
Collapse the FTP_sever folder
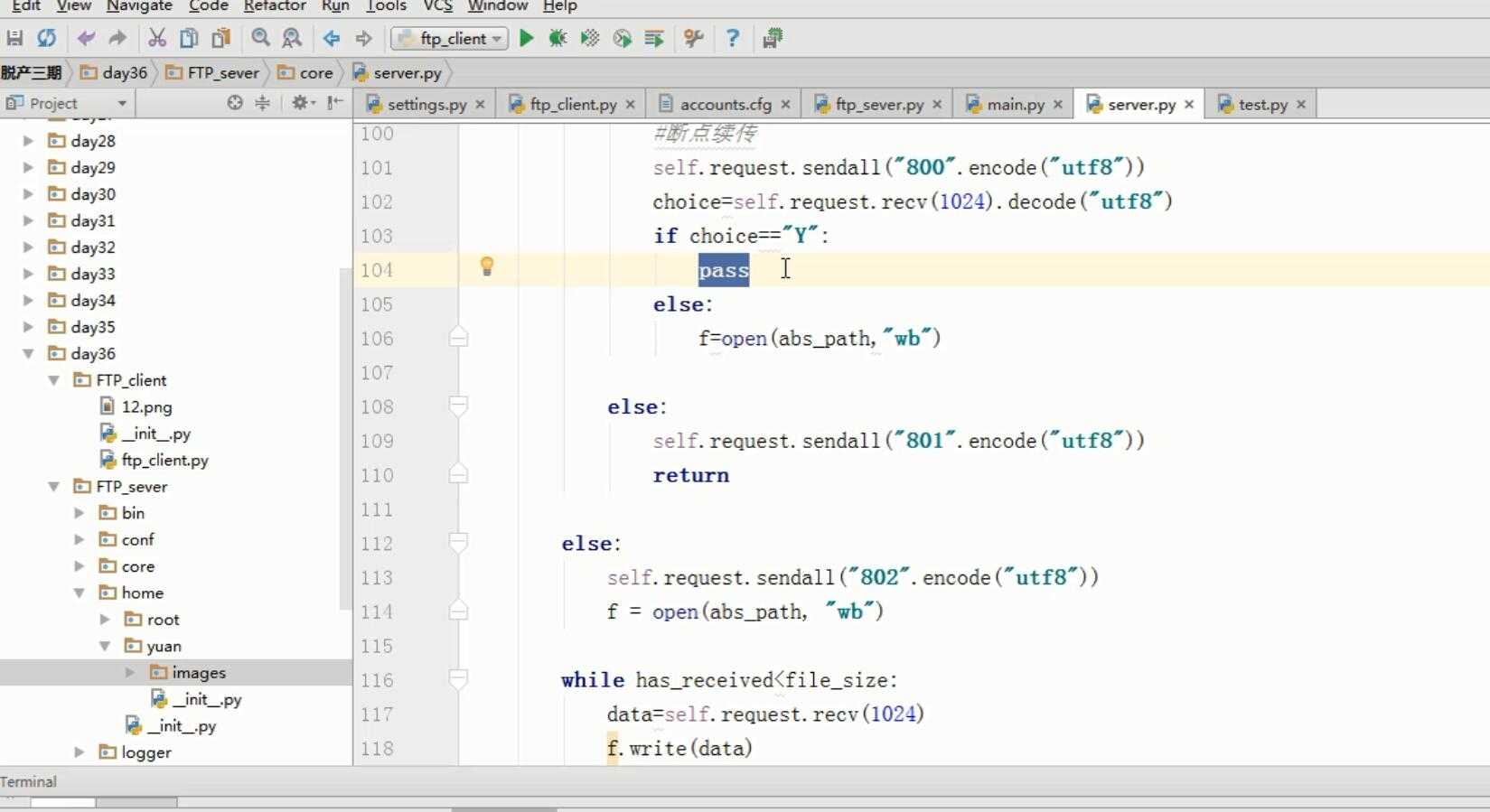(x=53, y=487)
